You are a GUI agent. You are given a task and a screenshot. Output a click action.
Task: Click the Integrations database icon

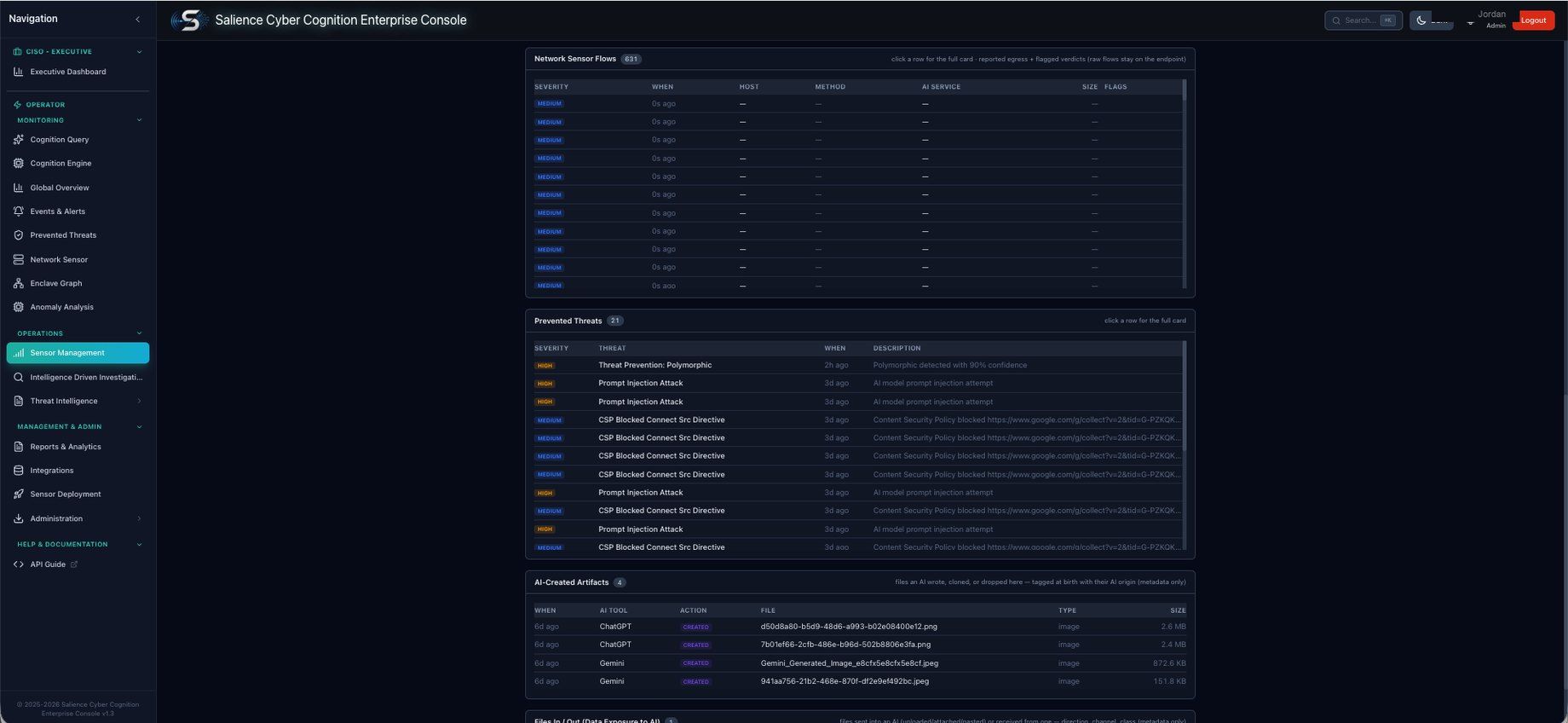(19, 471)
